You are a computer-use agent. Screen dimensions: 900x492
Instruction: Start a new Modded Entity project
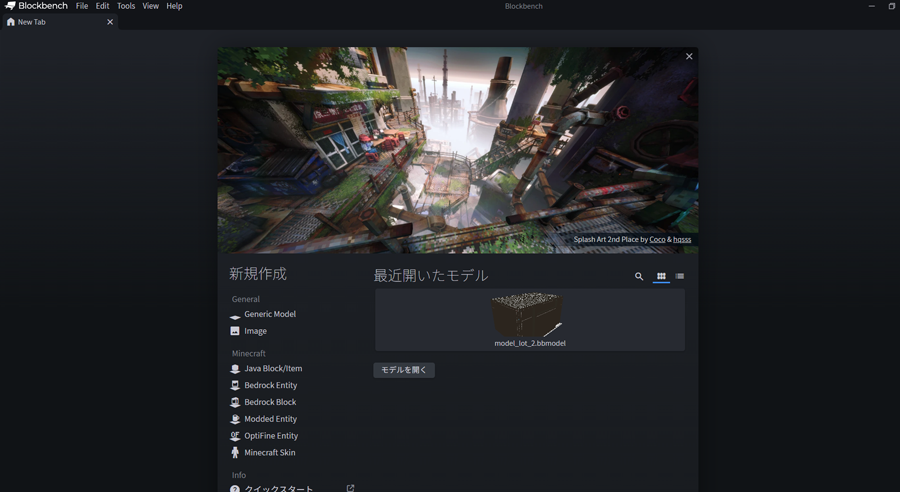pos(270,419)
